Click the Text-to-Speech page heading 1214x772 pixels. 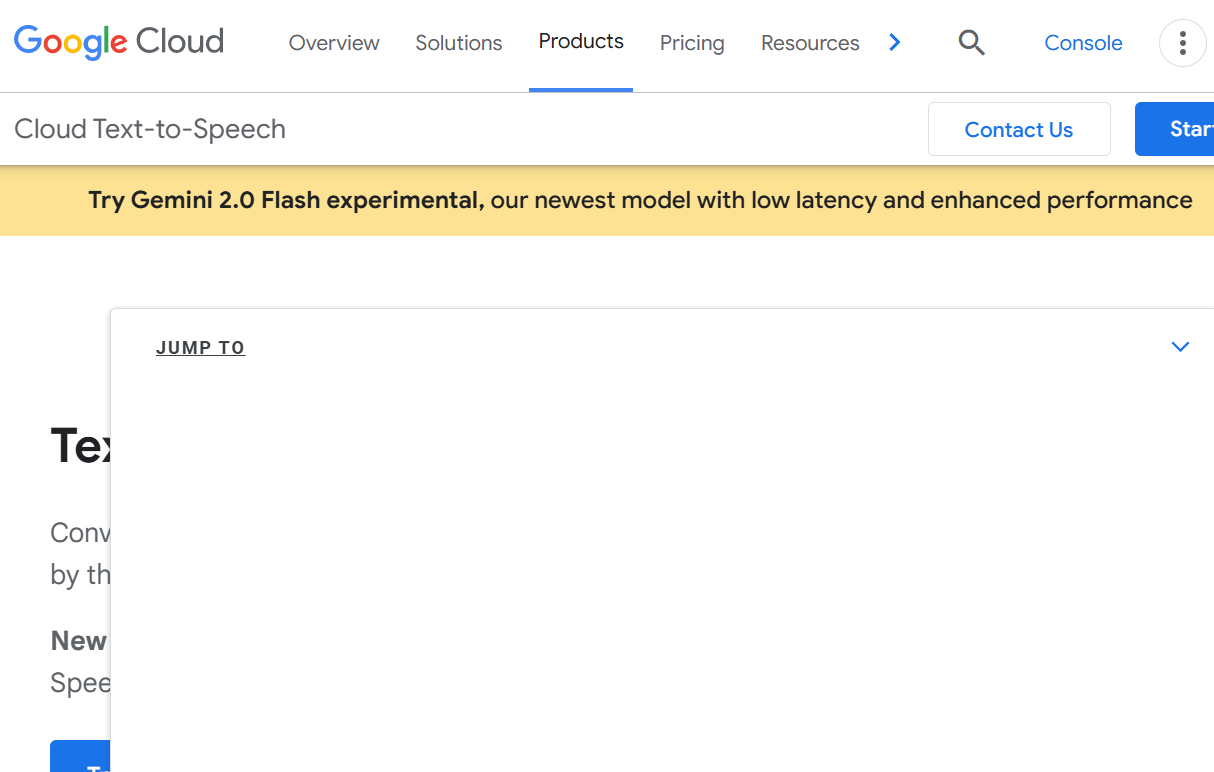click(x=80, y=445)
